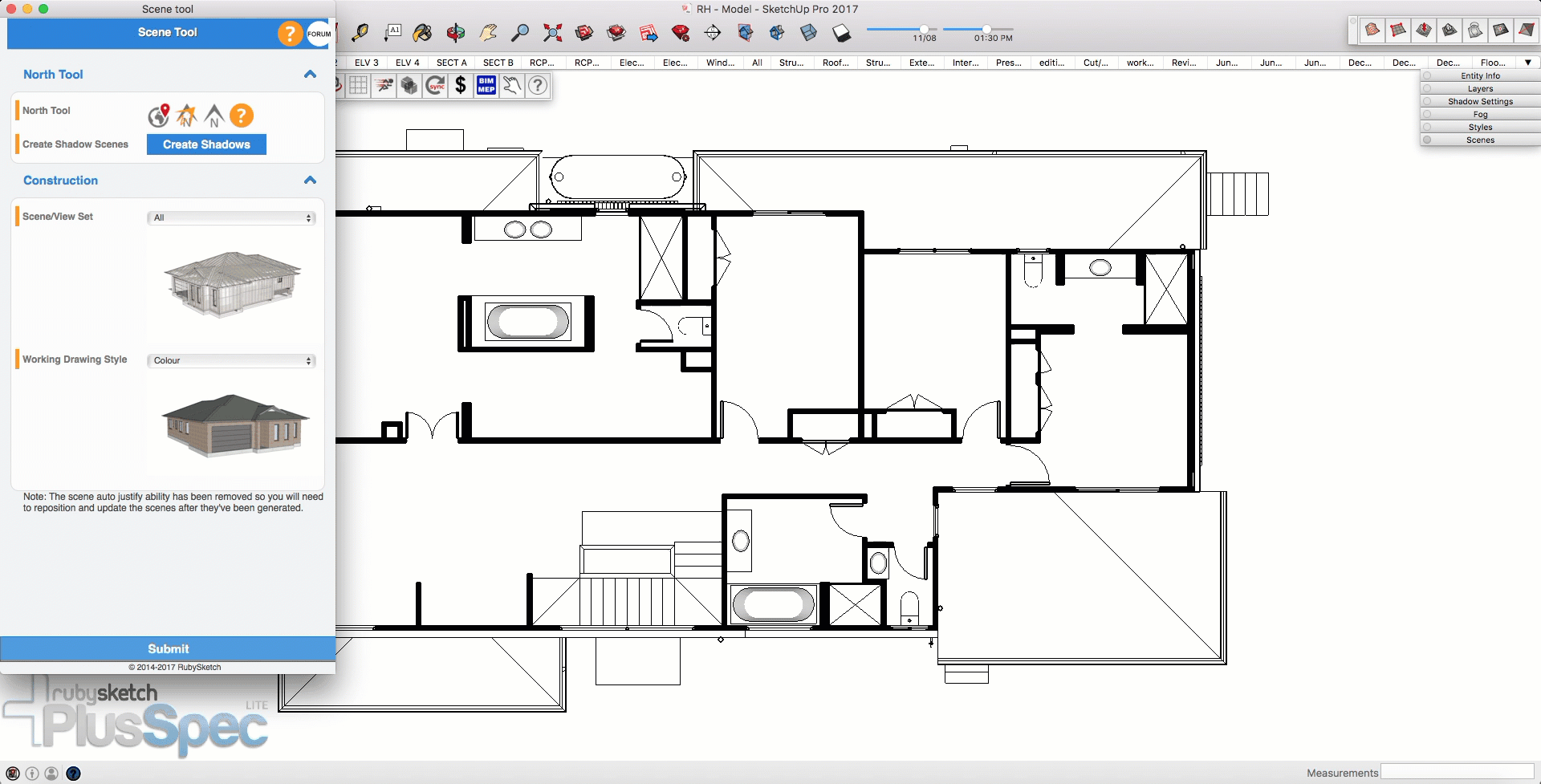
Task: Activate the Orbit tool
Action: pos(456,33)
